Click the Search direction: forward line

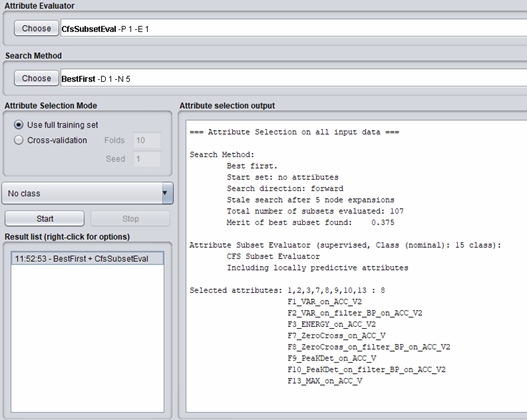click(285, 188)
